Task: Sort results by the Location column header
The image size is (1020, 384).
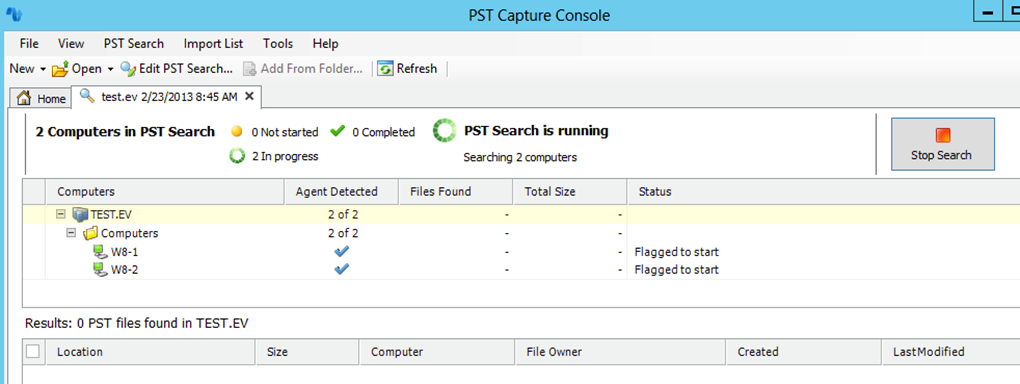Action: coord(150,351)
